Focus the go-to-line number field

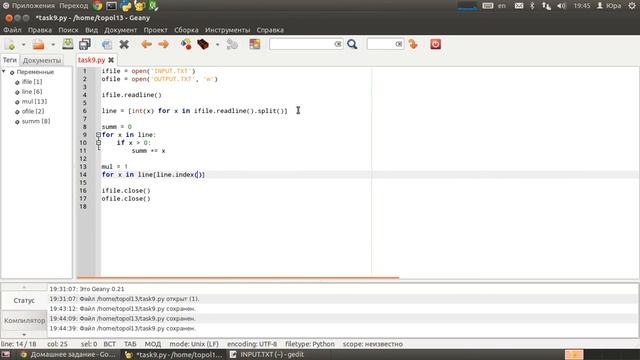coord(381,44)
